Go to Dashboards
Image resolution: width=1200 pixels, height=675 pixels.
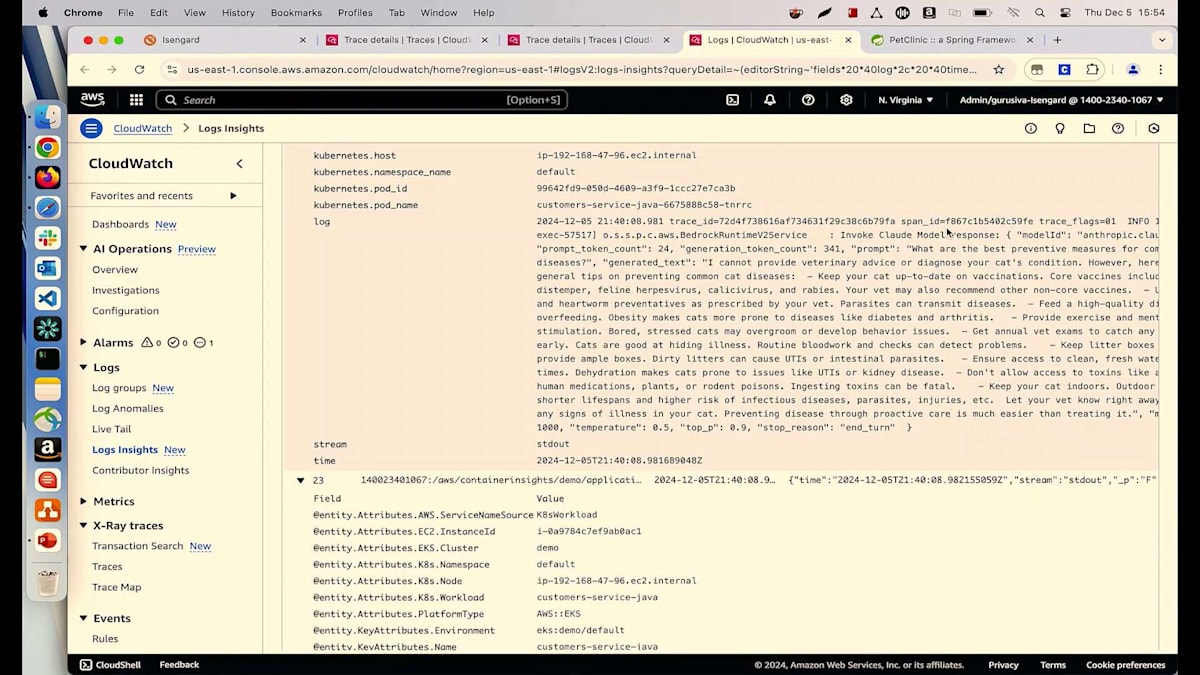(x=120, y=224)
